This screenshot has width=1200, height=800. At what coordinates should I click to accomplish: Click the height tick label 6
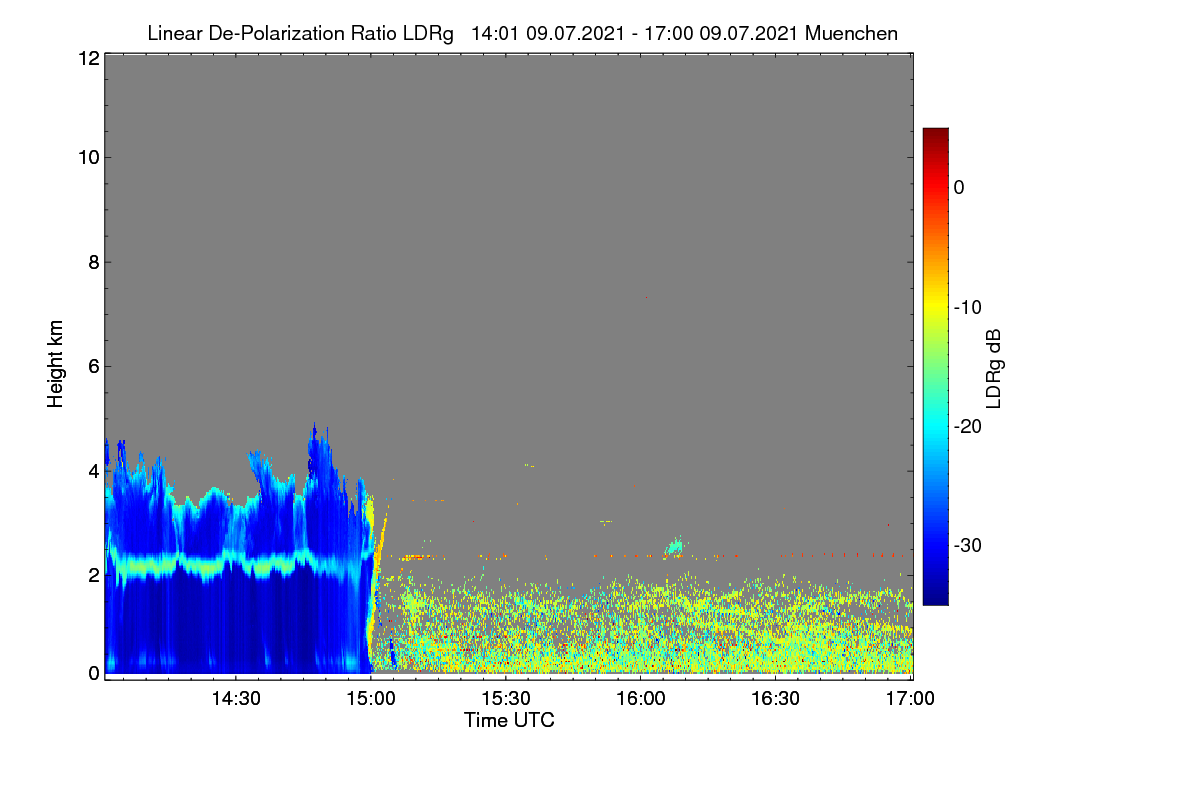pos(92,366)
